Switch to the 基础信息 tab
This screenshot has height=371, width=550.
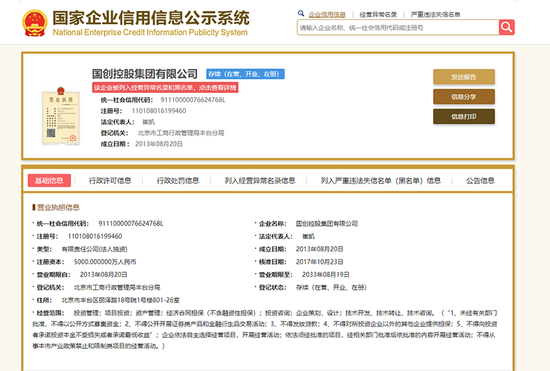pos(49,181)
